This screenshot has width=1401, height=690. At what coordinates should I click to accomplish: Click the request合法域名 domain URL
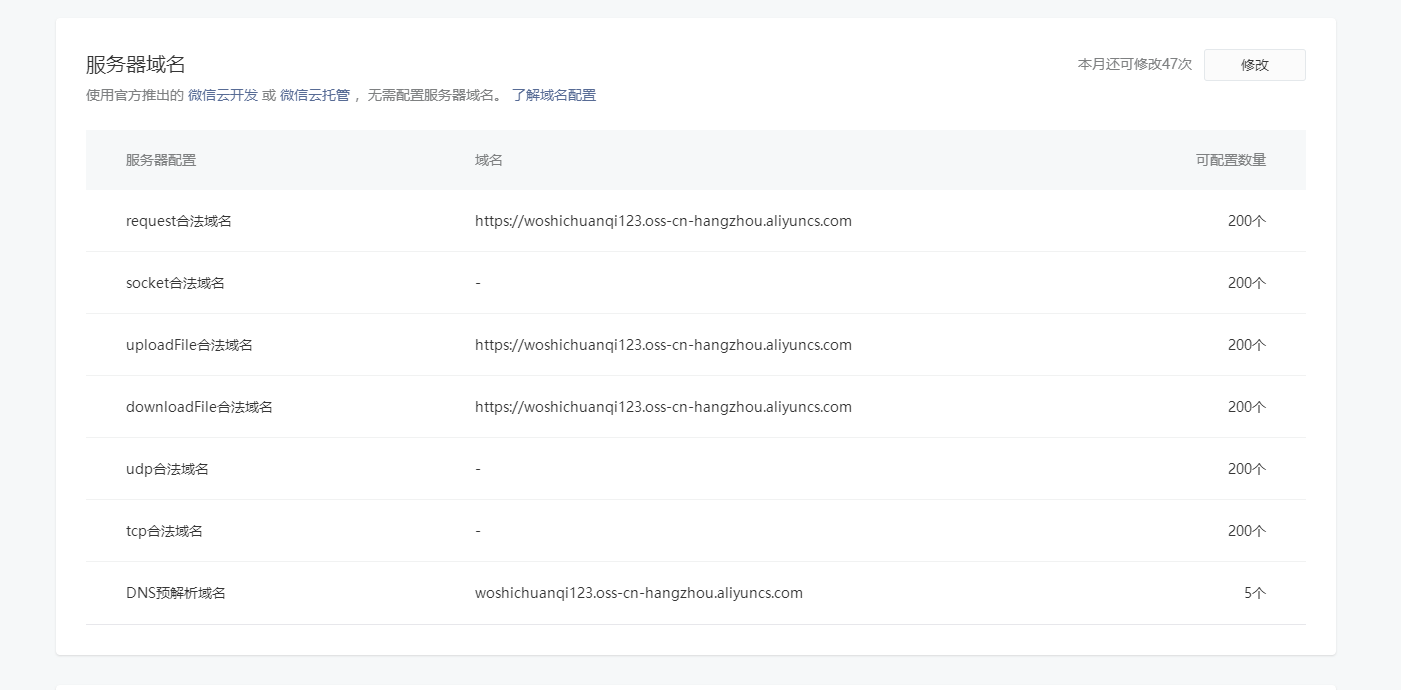pos(663,221)
